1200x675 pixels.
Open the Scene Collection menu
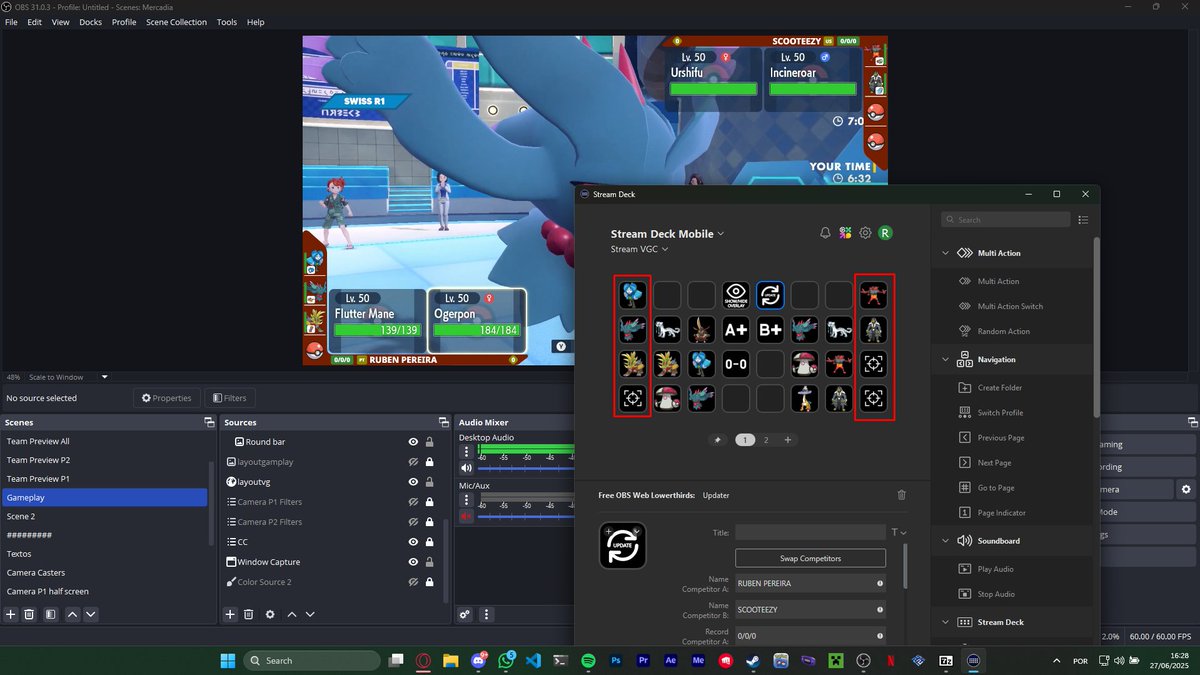(176, 22)
